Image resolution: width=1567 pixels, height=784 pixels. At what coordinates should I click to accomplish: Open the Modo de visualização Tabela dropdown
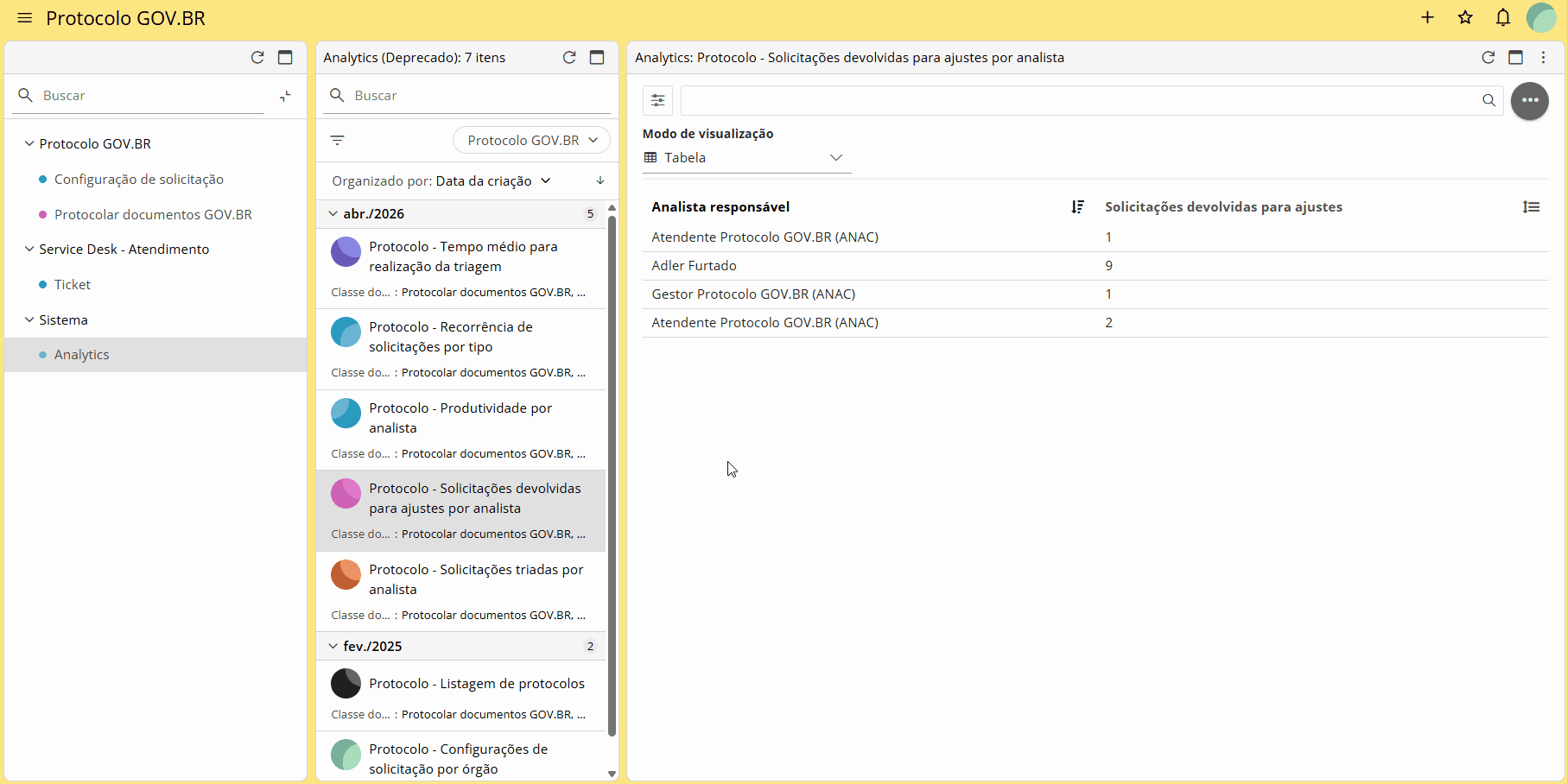tap(746, 158)
